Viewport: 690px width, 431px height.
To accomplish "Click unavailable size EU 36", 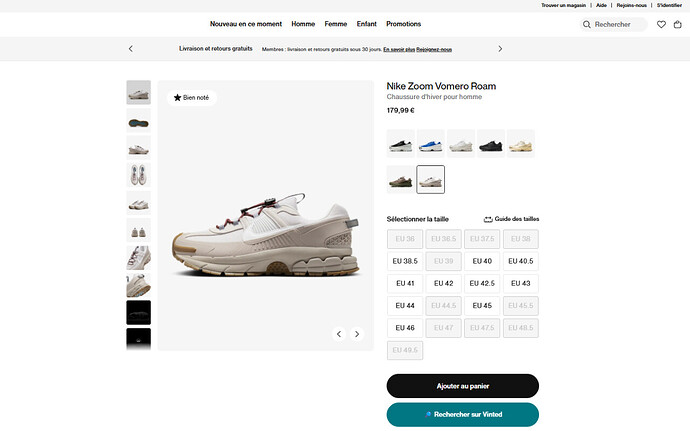I will 405,239.
